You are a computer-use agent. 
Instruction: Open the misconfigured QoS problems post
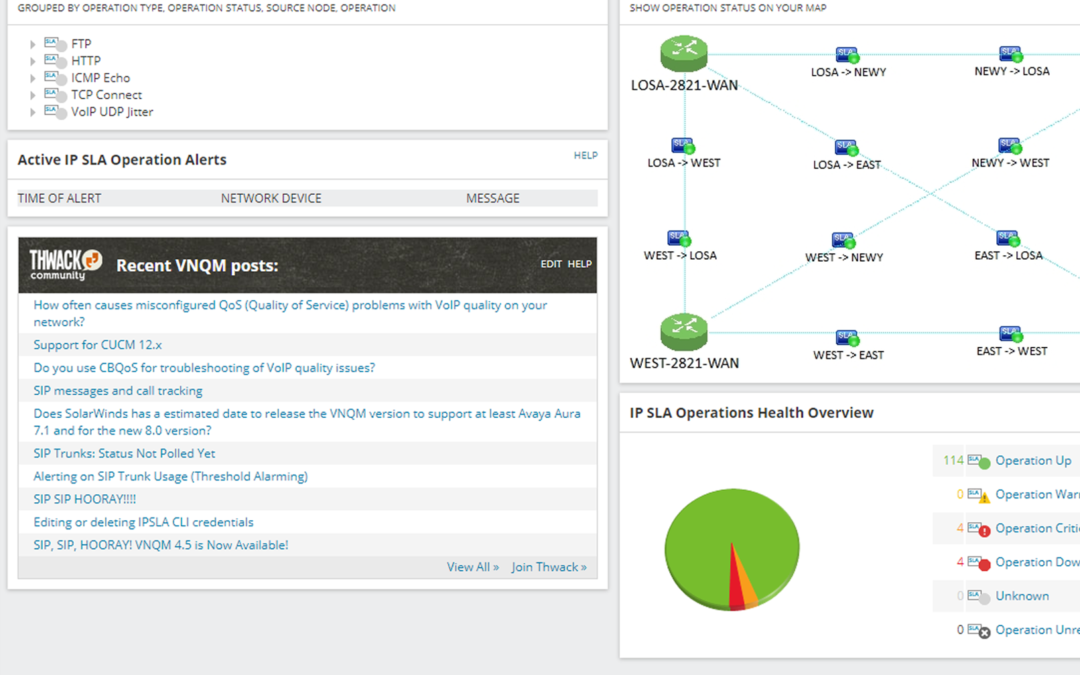click(x=290, y=313)
